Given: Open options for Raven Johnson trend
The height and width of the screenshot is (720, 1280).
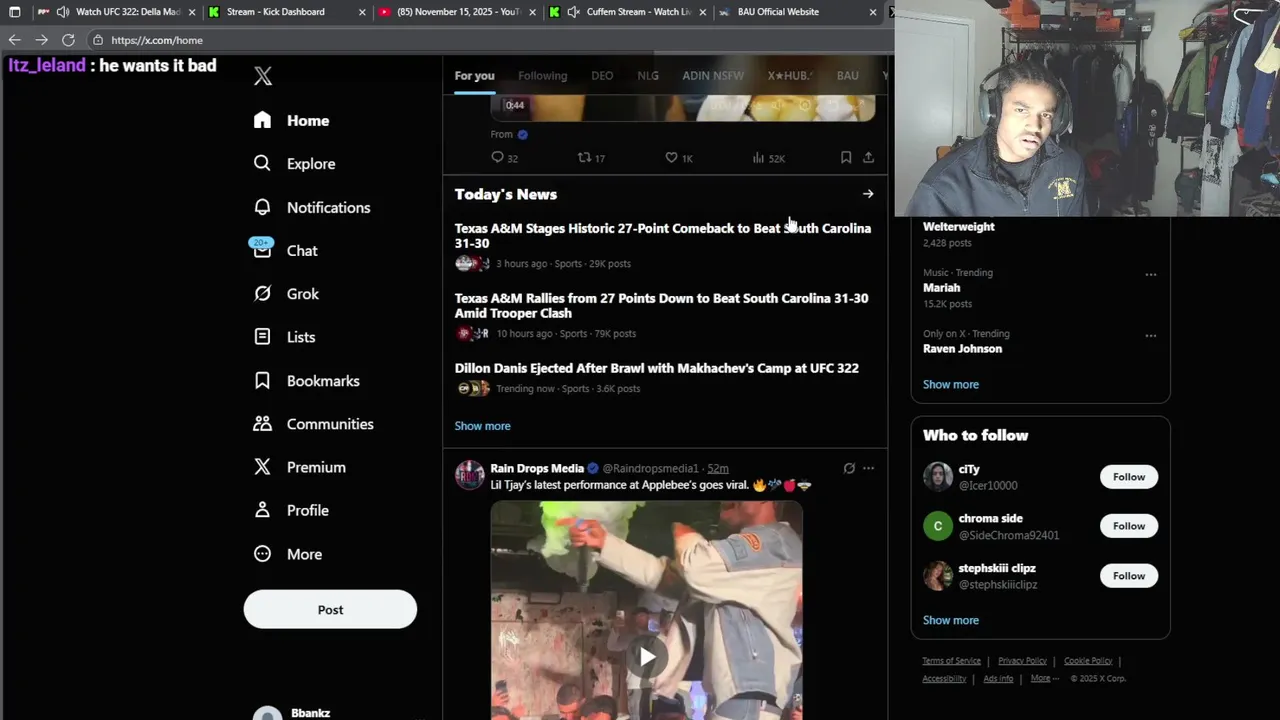Looking at the screenshot, I should [x=1151, y=335].
